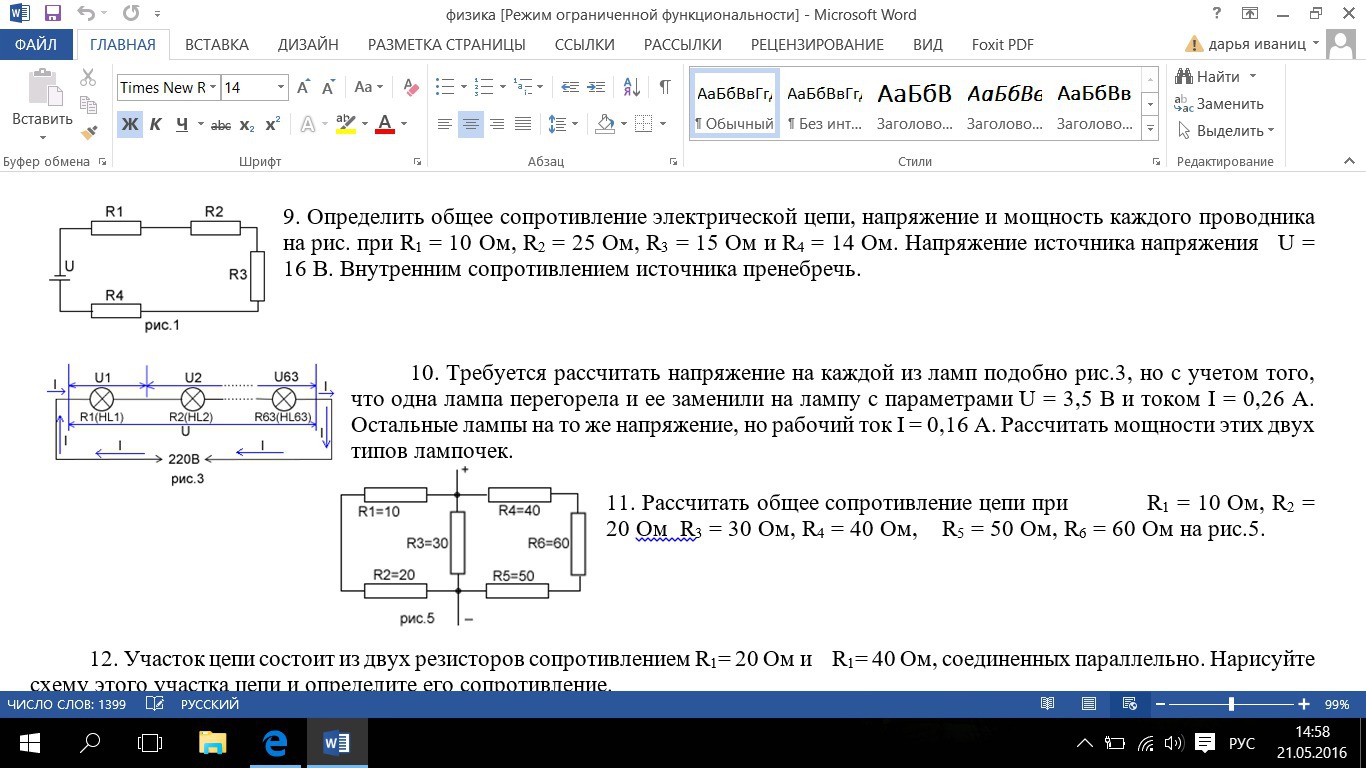The width and height of the screenshot is (1366, 768).
Task: Open the Sort dialog icon
Action: point(631,87)
